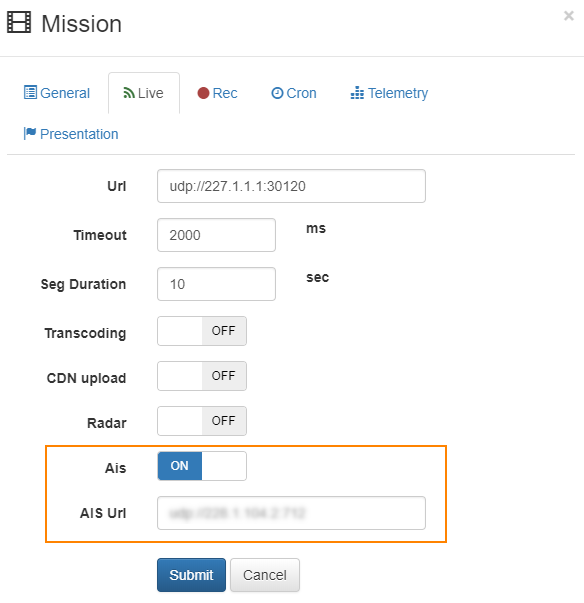Click the red Rec record icon
The height and width of the screenshot is (603, 584).
pyautogui.click(x=203, y=93)
